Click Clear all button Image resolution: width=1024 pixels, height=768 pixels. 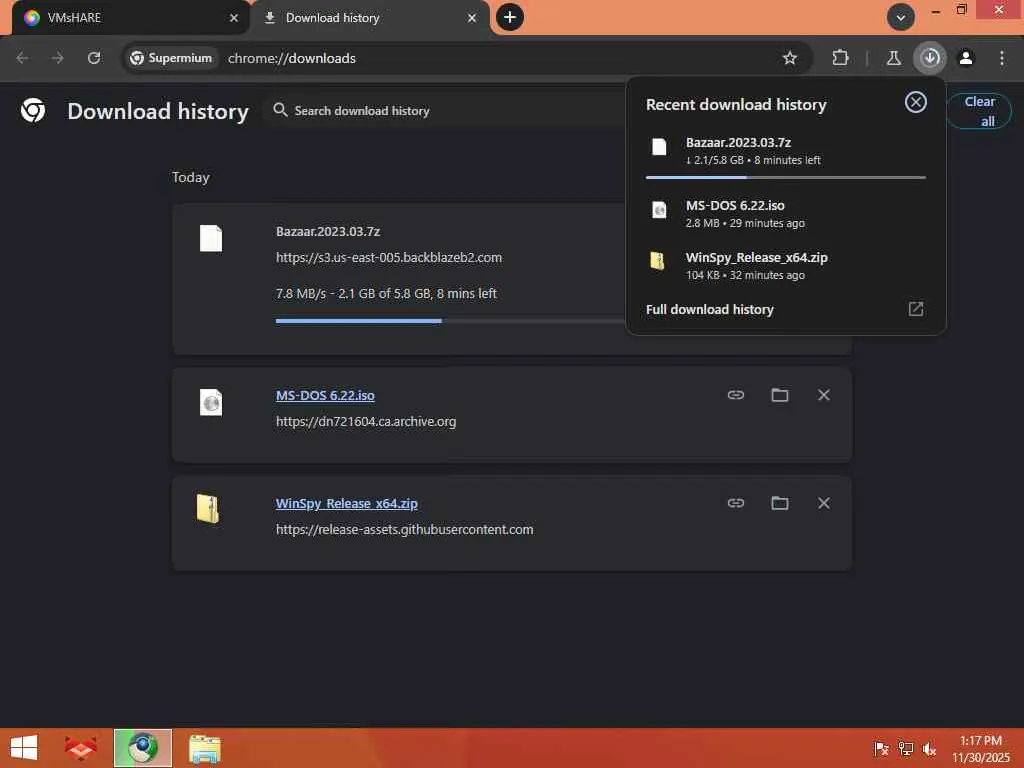979,111
